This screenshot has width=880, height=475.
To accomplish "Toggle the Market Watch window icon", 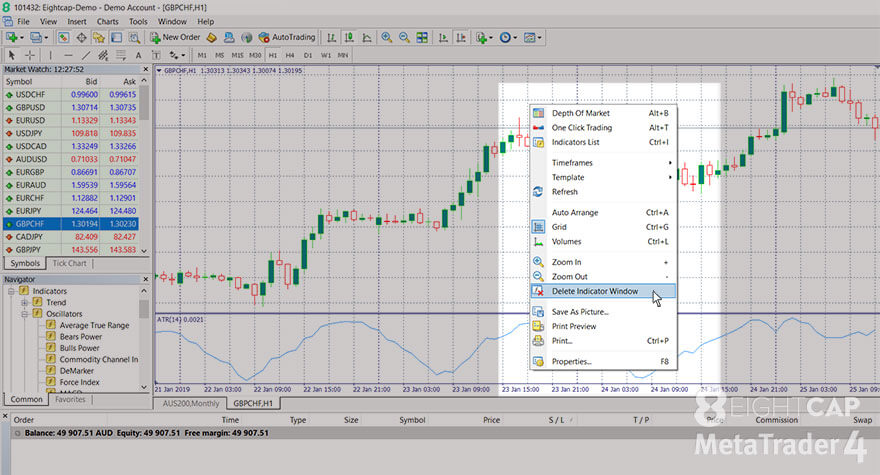I will click(63, 38).
